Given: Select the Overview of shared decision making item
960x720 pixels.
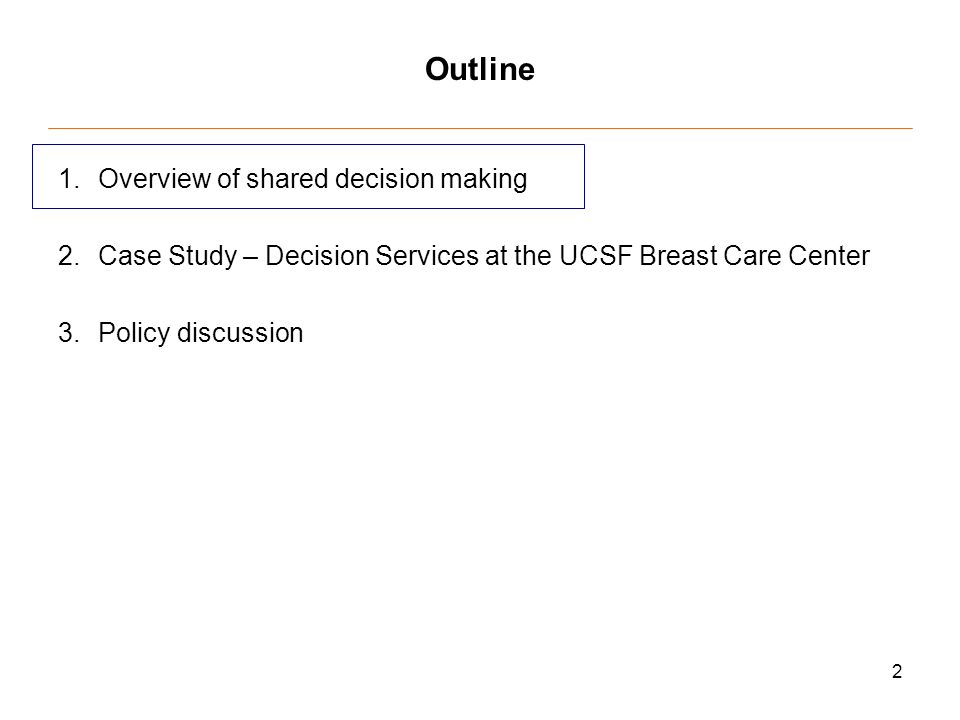Looking at the screenshot, I should coord(313,179).
